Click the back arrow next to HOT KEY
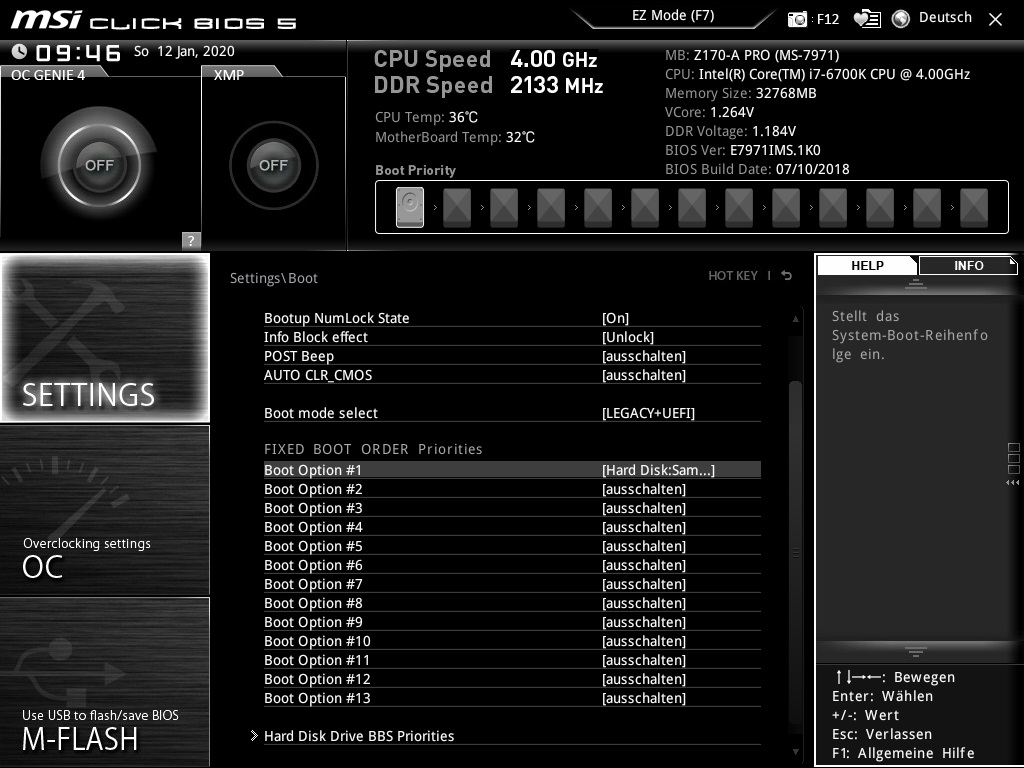This screenshot has width=1024, height=768. click(787, 276)
